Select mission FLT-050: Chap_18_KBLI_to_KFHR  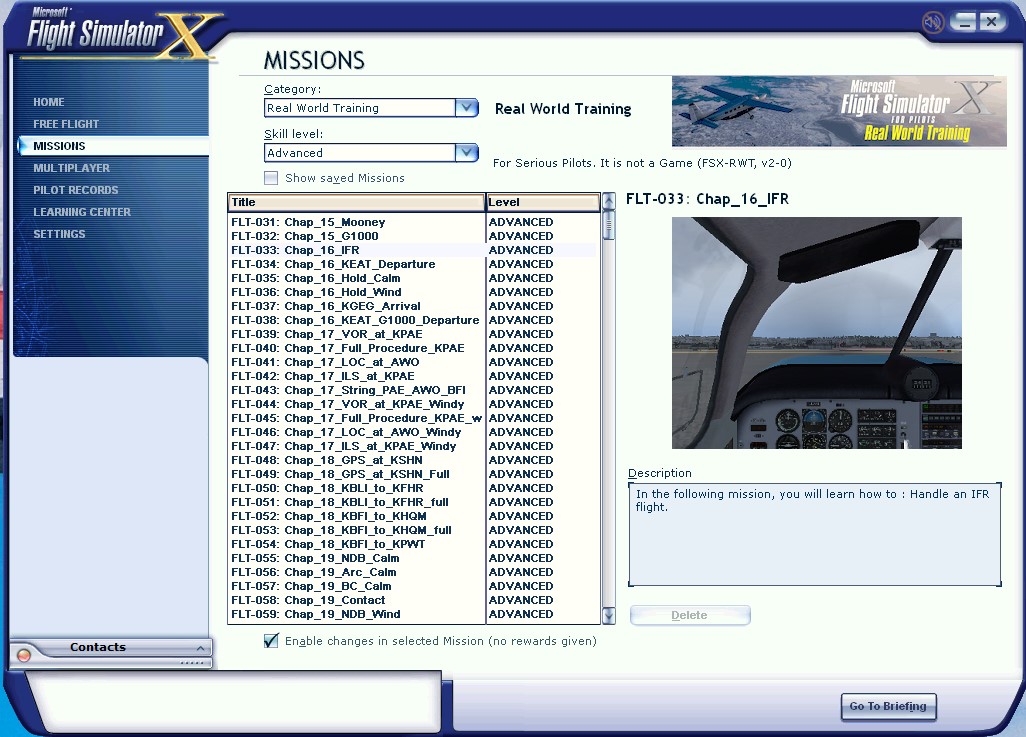click(413, 488)
